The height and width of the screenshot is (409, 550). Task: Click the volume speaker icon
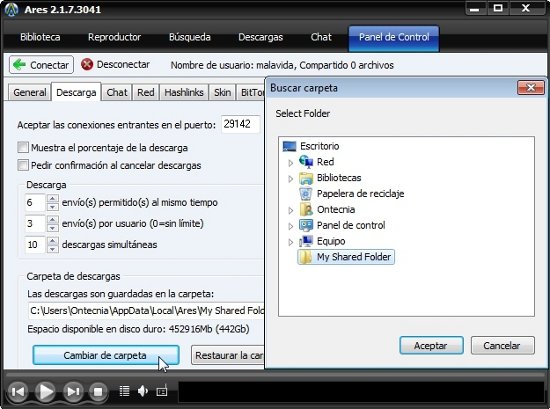143,391
